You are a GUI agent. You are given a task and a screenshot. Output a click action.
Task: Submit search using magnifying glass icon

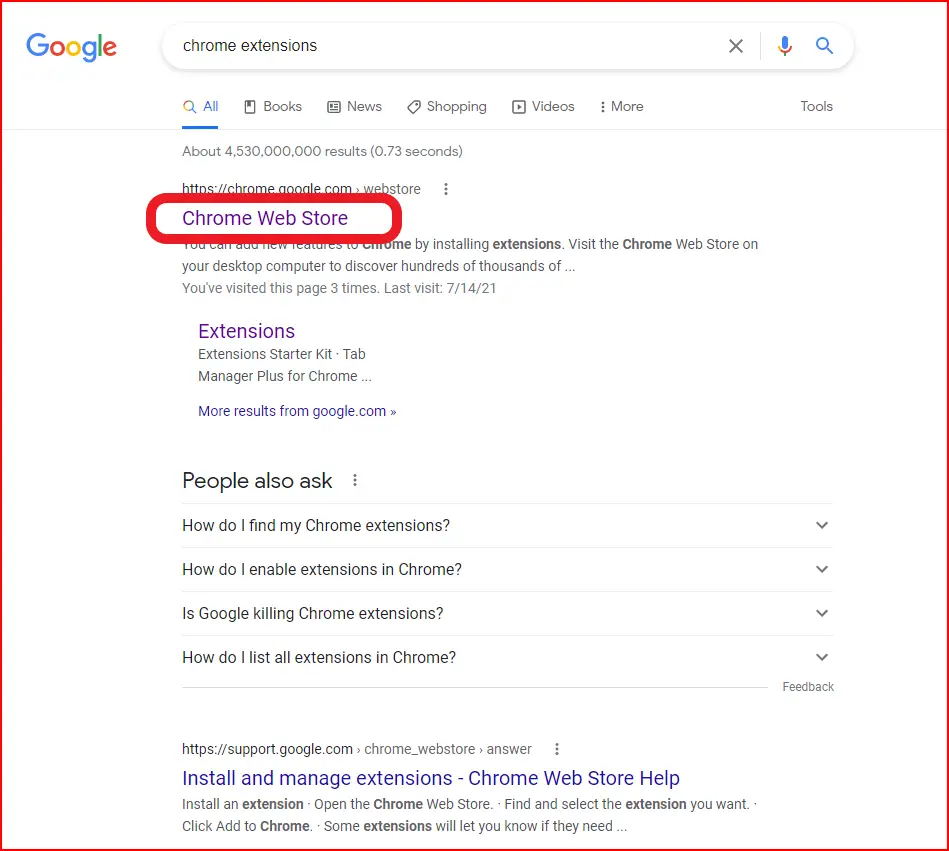click(824, 45)
